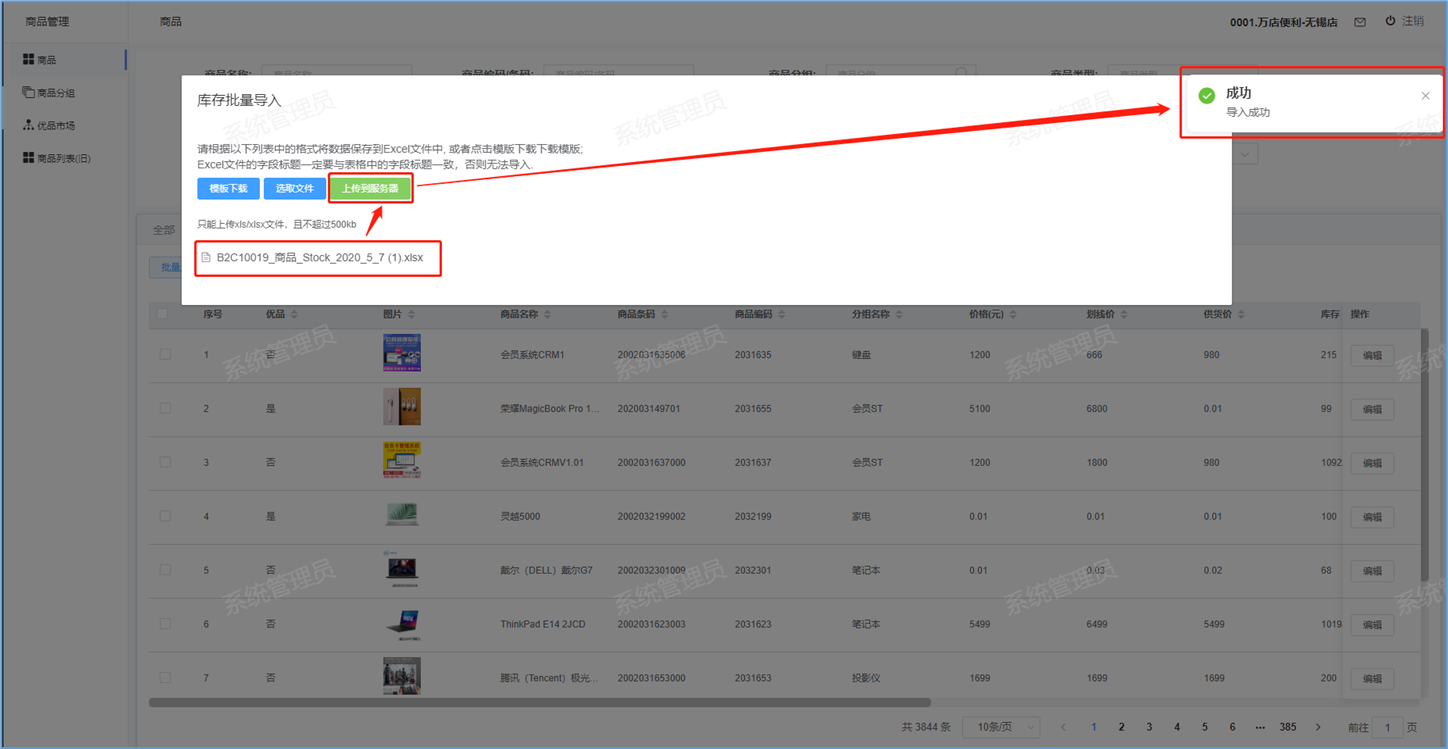Sort by the 商品条码 column sort arrows

coord(664,315)
